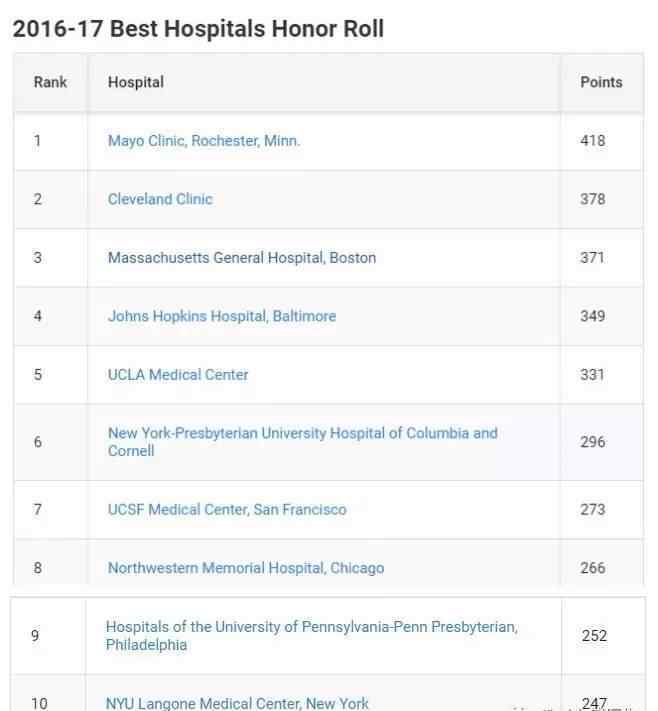Image resolution: width=658 pixels, height=711 pixels.
Task: Open Northwestern Memorial Hospital, Chicago link
Action: (246, 568)
